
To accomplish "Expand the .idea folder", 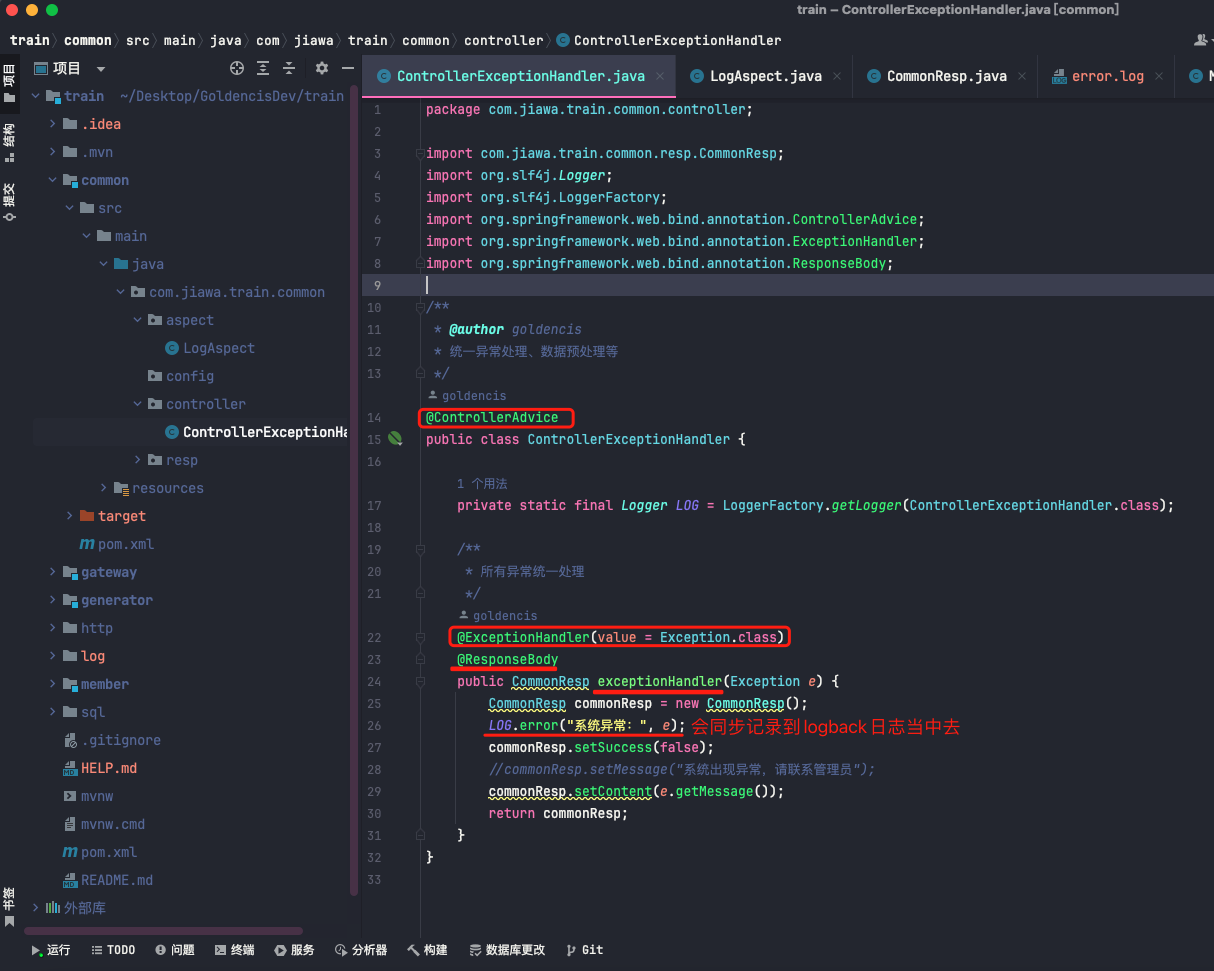I will [53, 124].
